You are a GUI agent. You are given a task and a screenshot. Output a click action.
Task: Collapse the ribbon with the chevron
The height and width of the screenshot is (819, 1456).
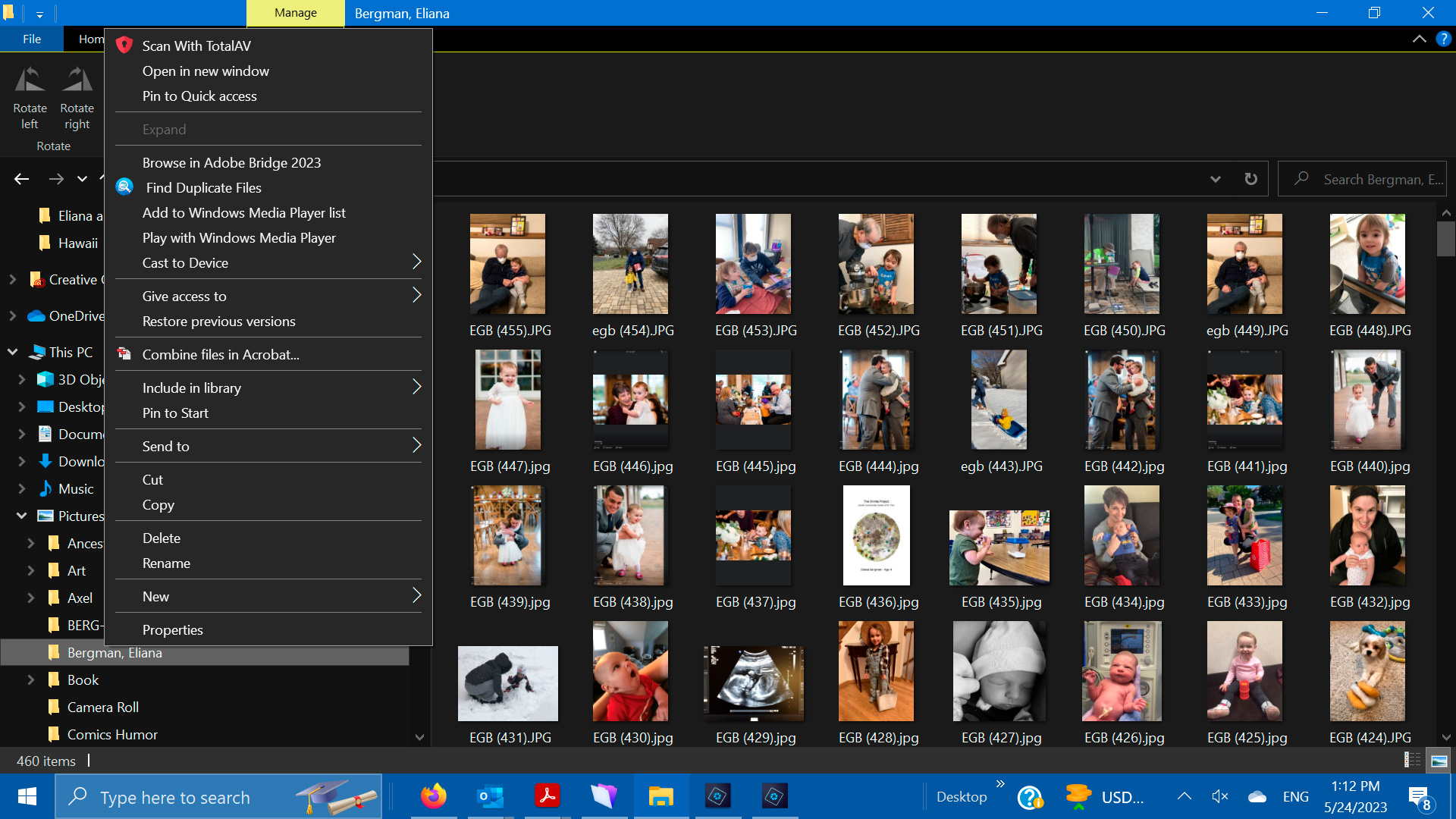click(x=1419, y=39)
